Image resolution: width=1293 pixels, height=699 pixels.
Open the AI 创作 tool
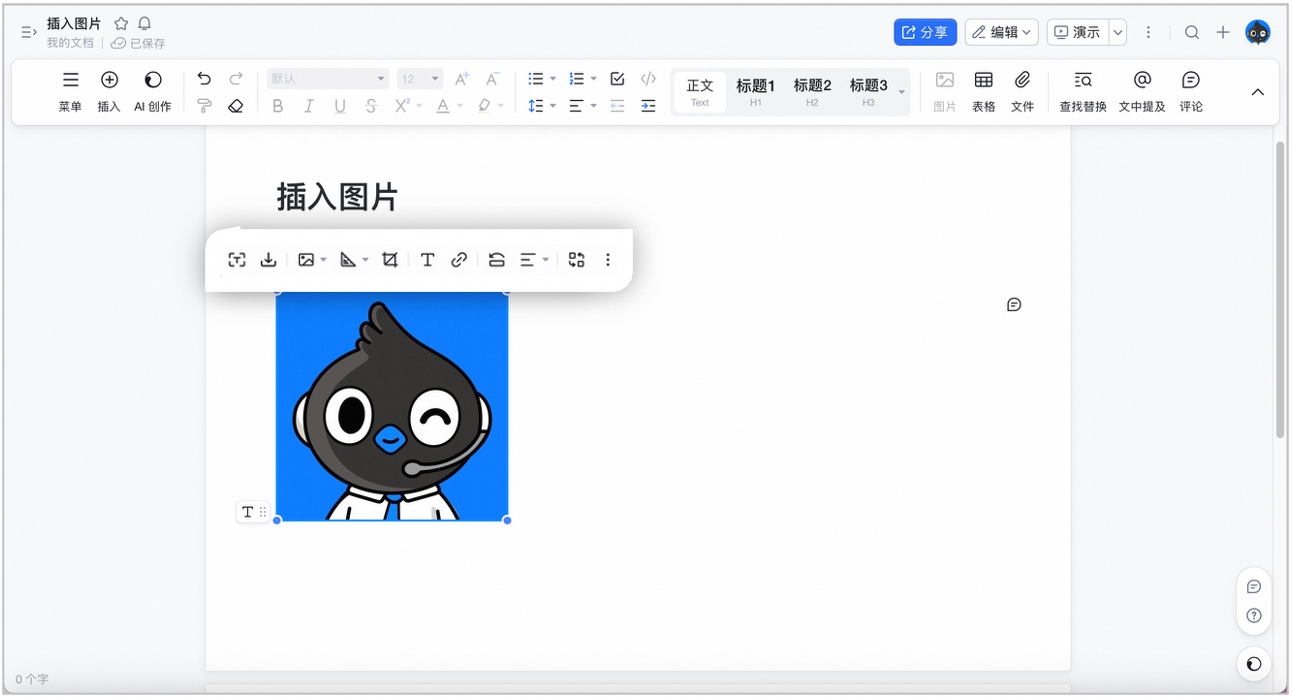(x=153, y=91)
